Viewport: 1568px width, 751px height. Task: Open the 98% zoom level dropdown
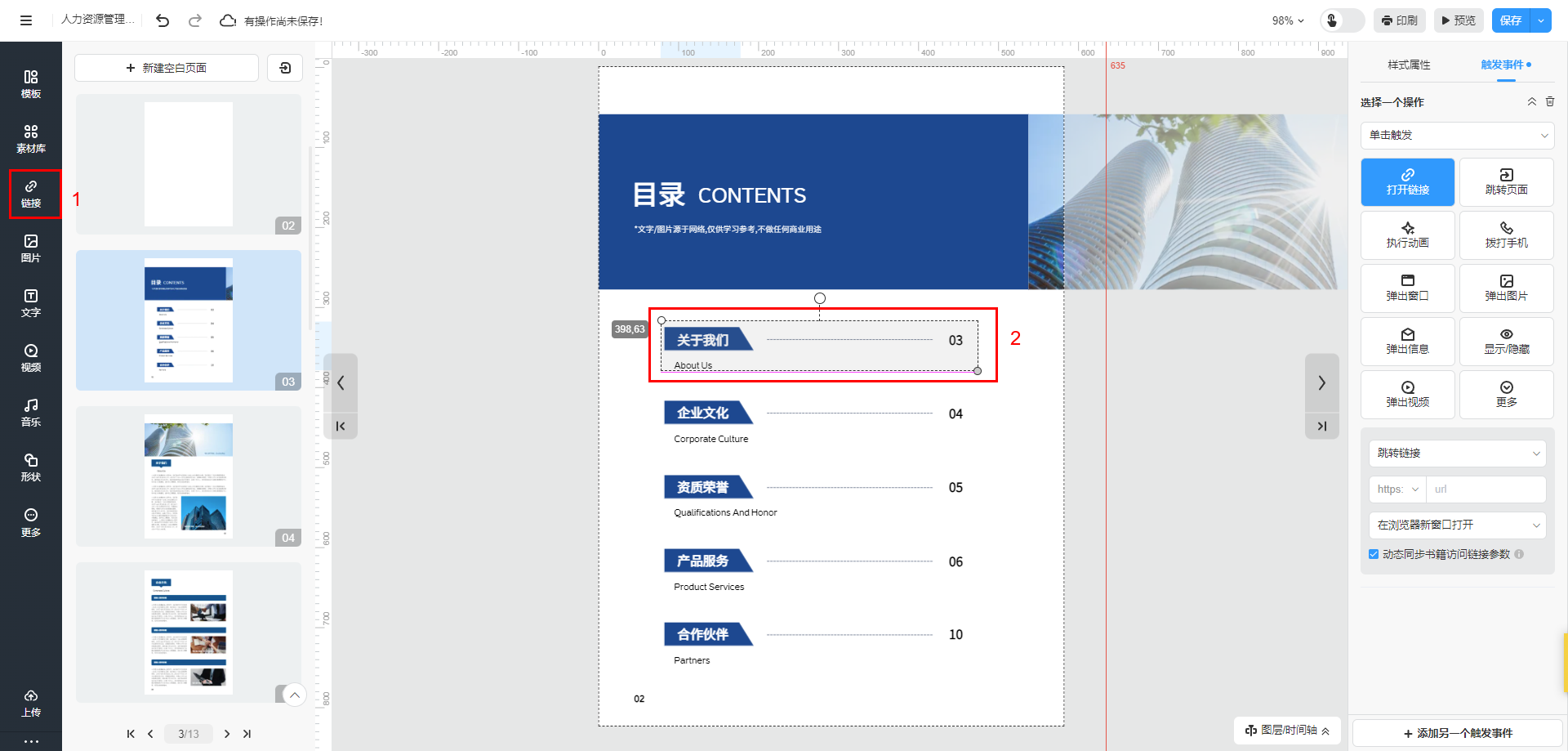1288,20
